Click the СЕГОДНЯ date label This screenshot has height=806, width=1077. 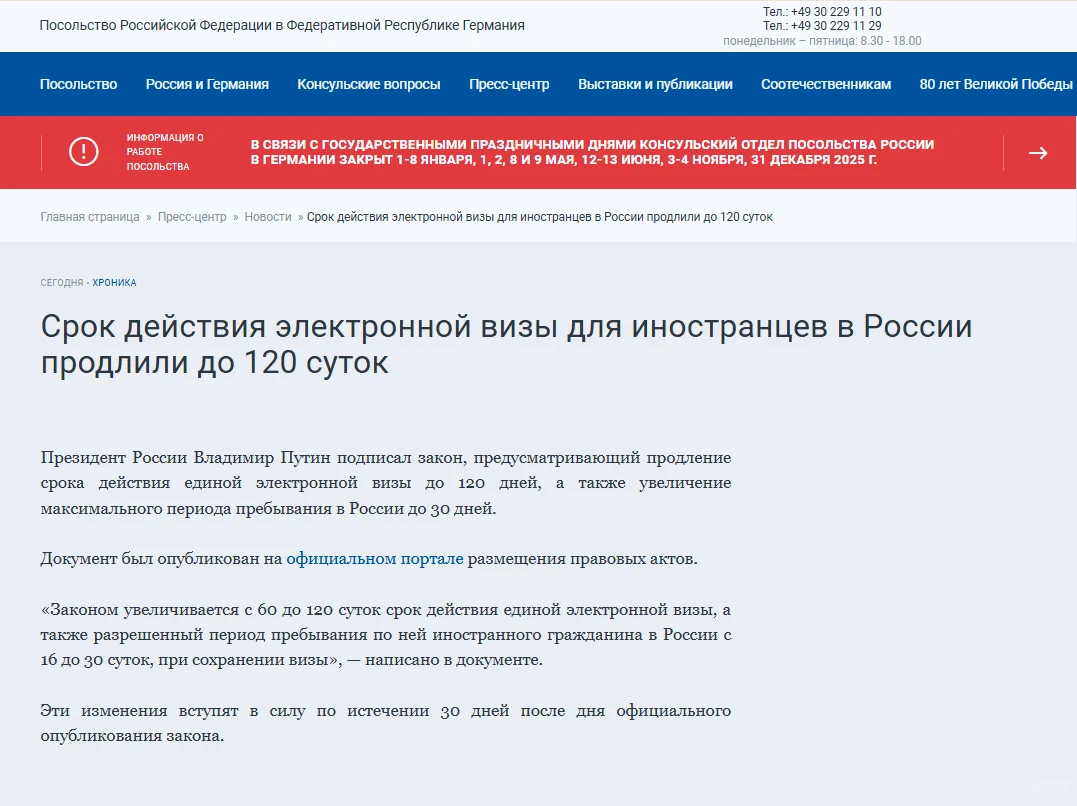coord(62,282)
